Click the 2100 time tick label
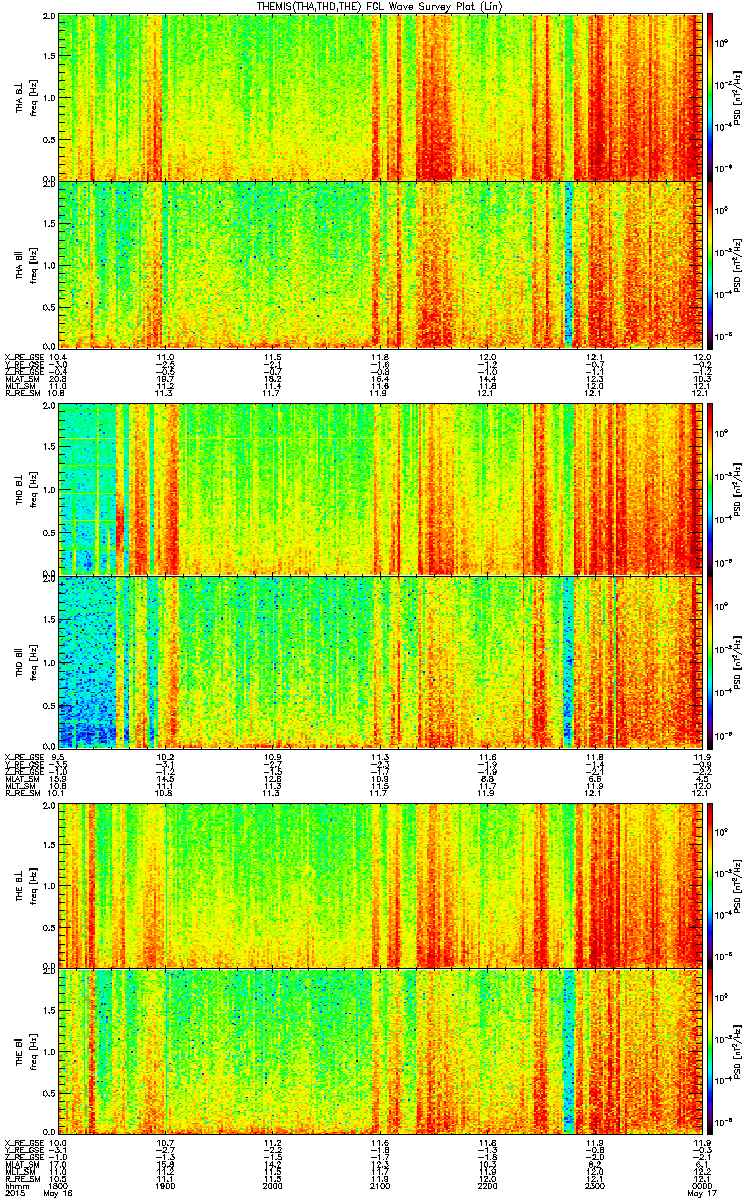The image size is (750, 1200). coord(380,1186)
